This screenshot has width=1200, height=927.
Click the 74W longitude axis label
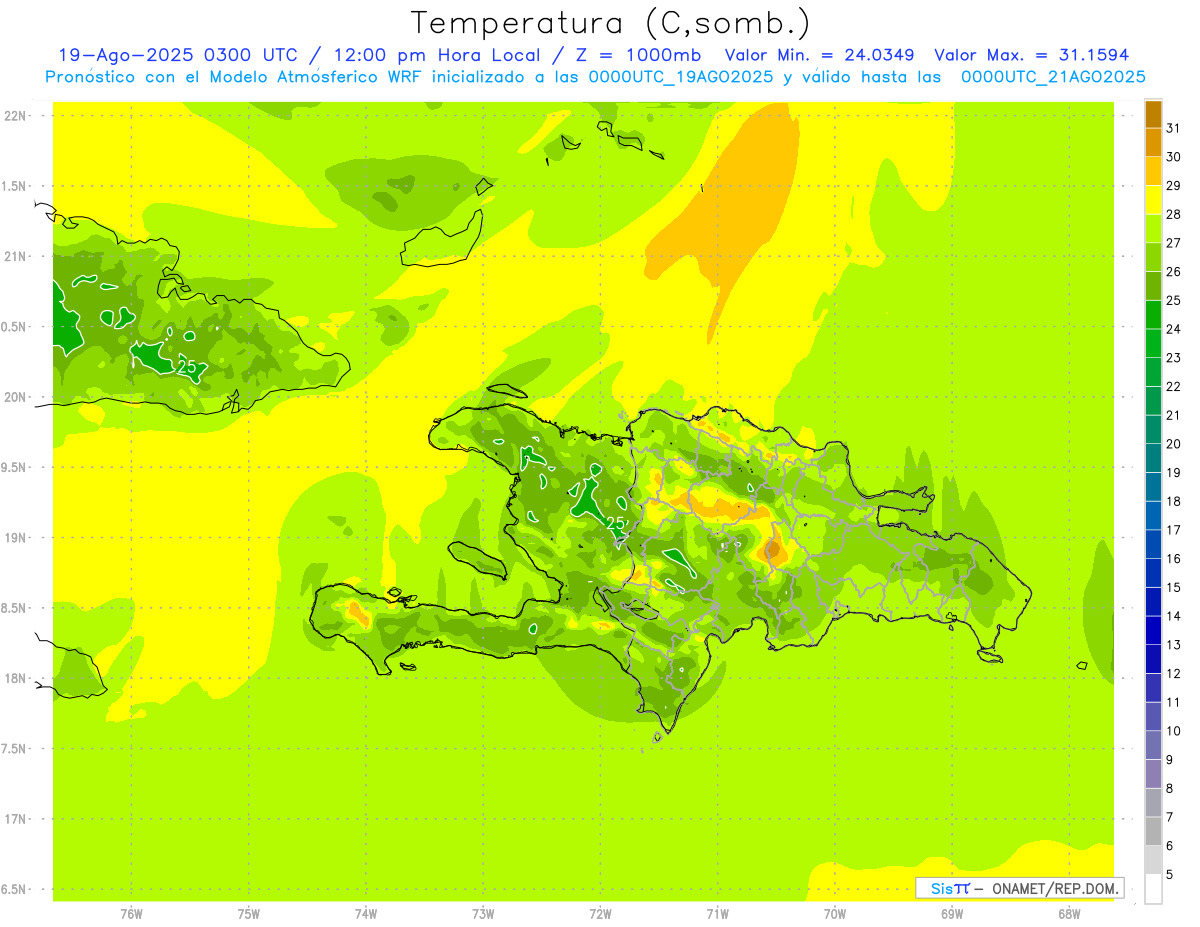(x=366, y=914)
